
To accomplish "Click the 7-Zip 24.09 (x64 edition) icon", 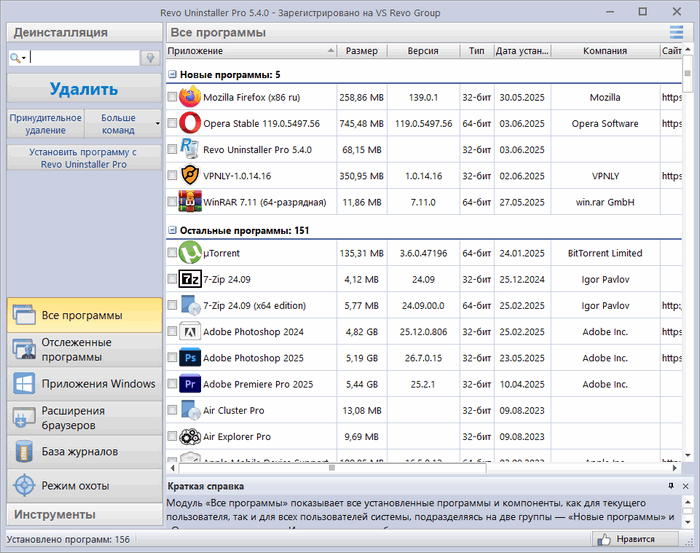I will click(190, 305).
